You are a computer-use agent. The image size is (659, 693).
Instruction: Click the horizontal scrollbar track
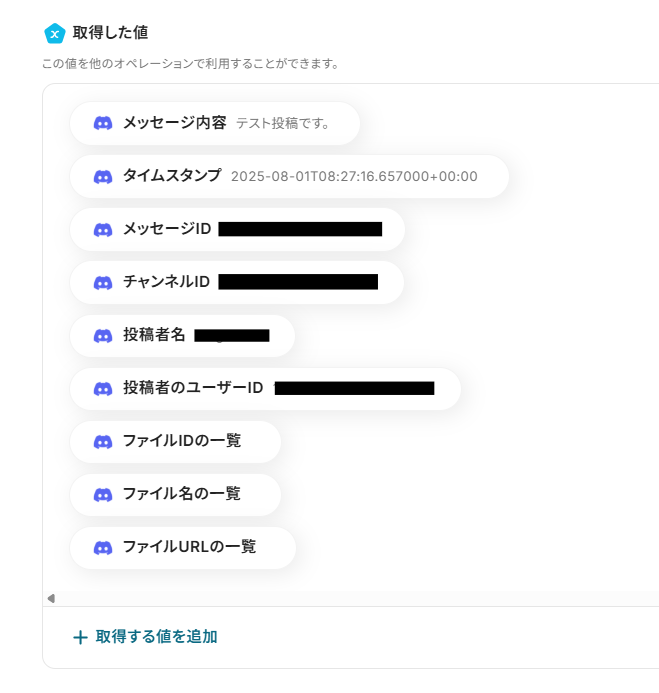click(x=350, y=598)
